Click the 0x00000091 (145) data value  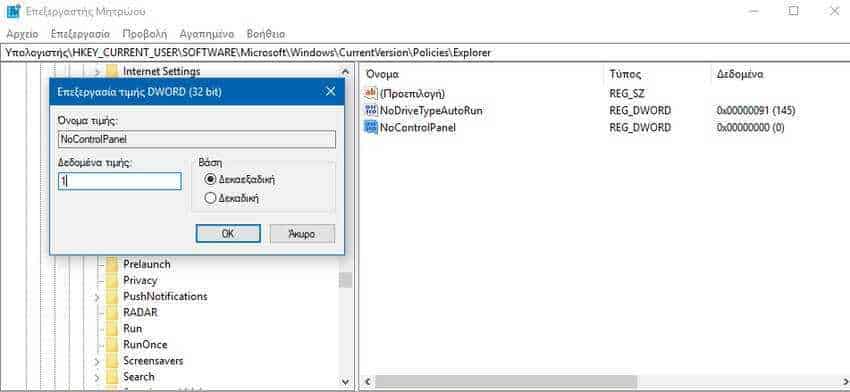pyautogui.click(x=756, y=111)
